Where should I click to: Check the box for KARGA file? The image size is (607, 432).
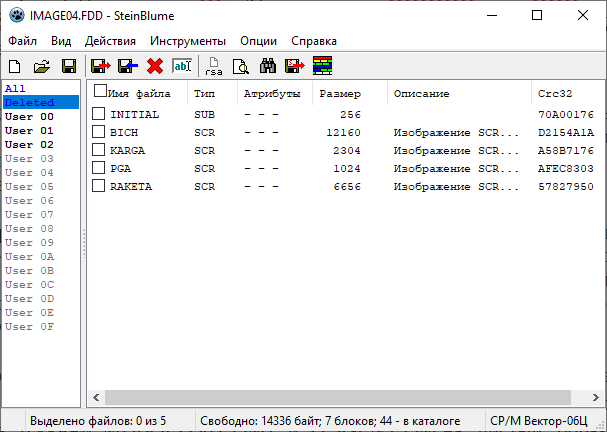tap(98, 149)
